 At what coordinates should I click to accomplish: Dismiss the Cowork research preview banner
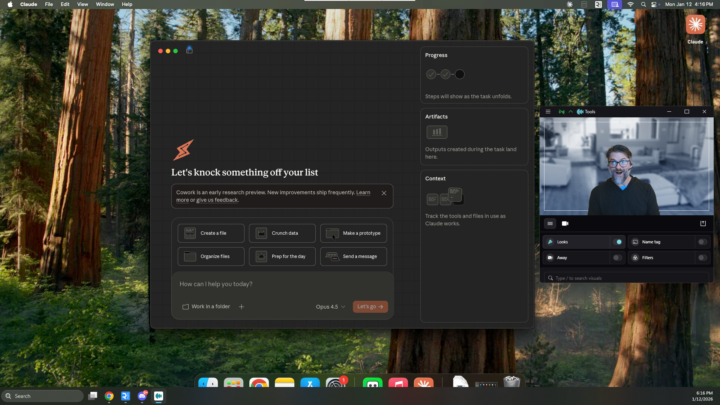click(384, 193)
